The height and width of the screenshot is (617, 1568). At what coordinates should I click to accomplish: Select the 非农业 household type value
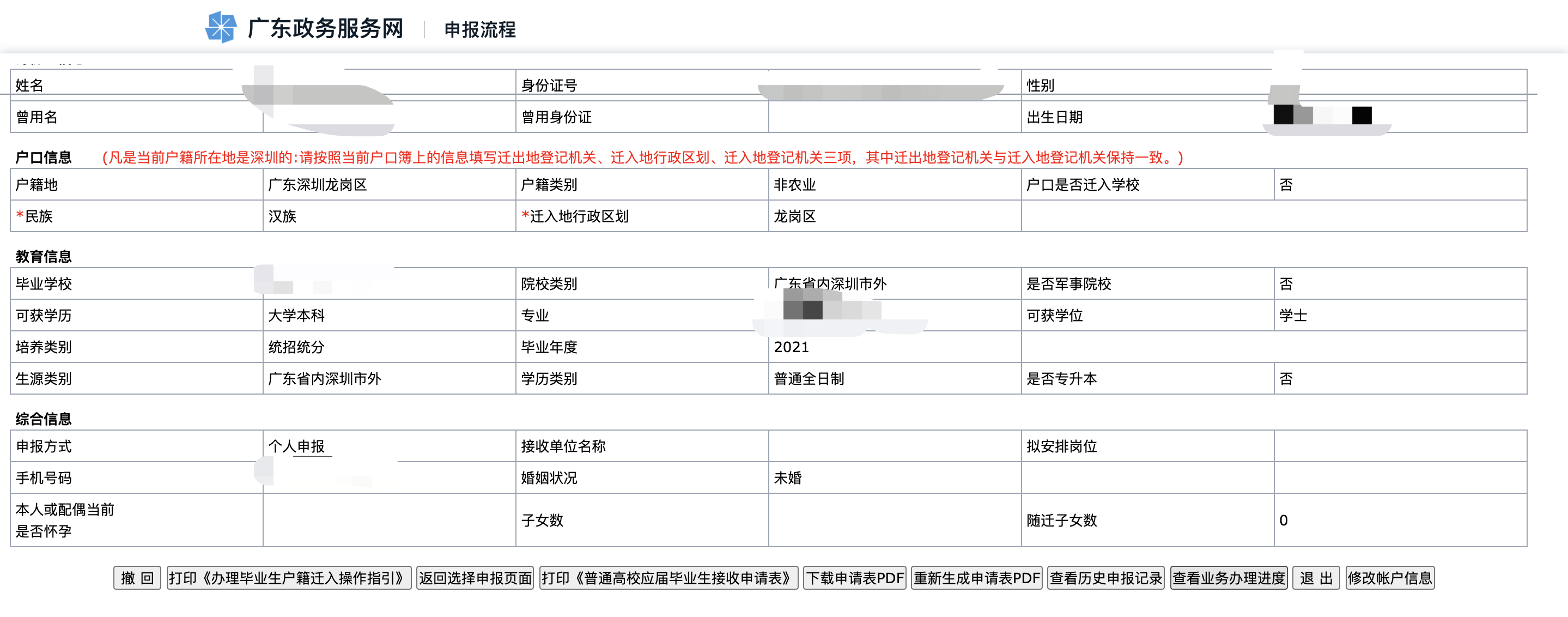(794, 185)
